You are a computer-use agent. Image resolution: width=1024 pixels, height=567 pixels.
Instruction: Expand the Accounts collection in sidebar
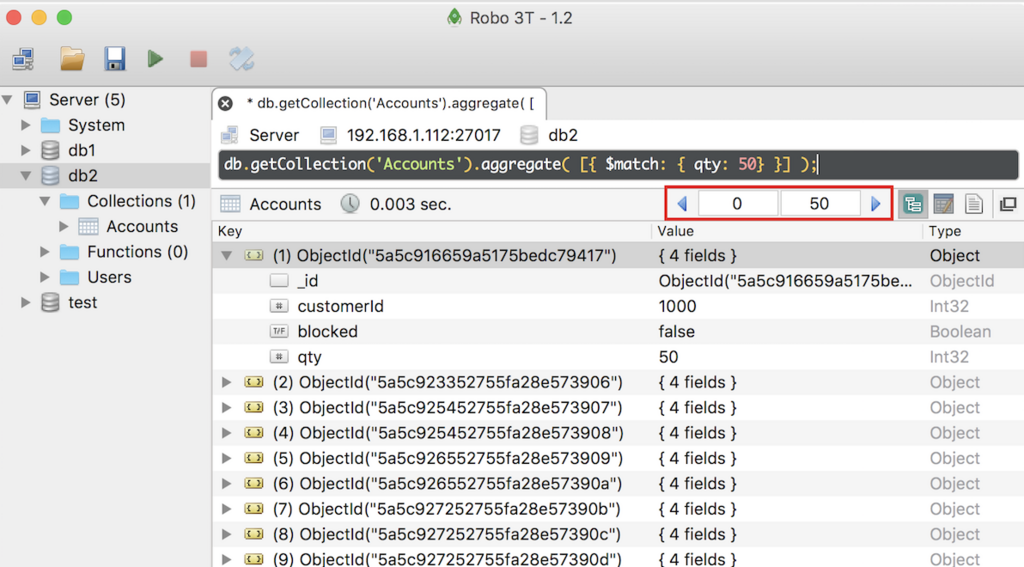pyautogui.click(x=63, y=227)
